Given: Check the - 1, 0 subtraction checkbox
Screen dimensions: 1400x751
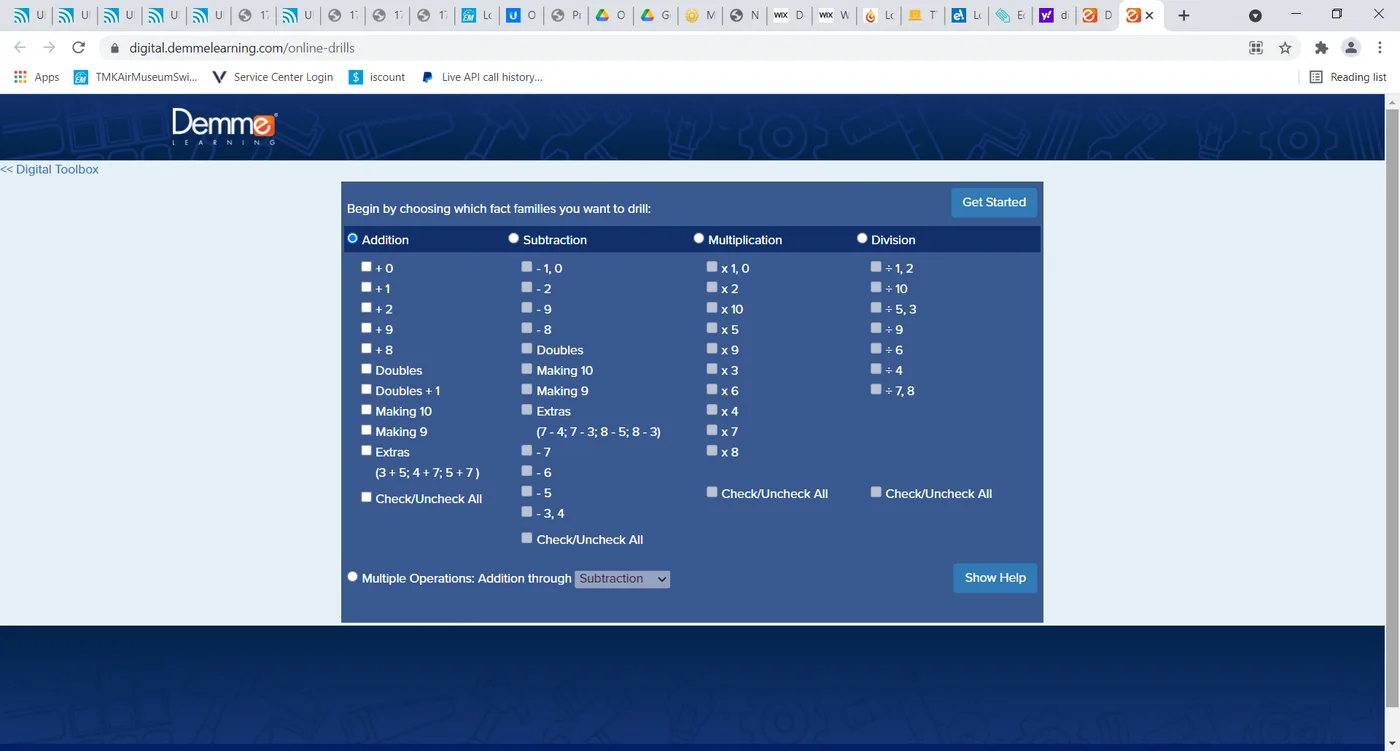Looking at the screenshot, I should point(527,267).
